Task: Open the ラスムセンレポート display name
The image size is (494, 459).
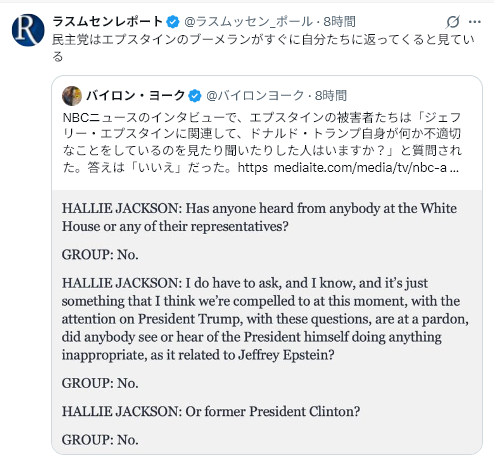Action: pos(108,22)
